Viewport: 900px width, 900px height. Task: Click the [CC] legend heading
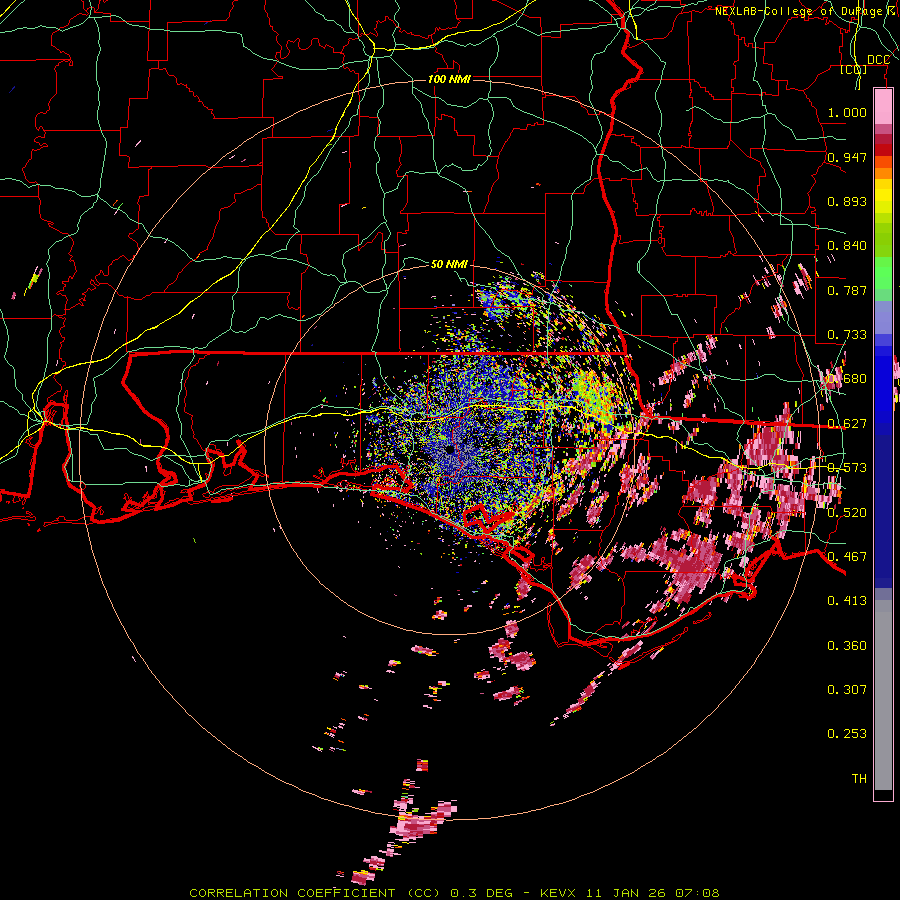tap(854, 69)
